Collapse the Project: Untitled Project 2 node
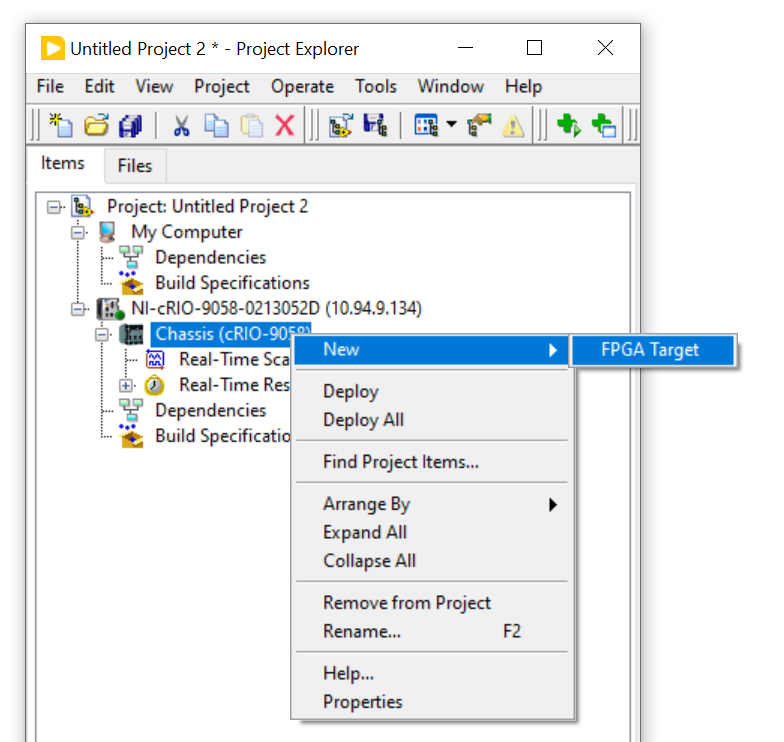Viewport: 784px width, 742px height. [x=54, y=207]
